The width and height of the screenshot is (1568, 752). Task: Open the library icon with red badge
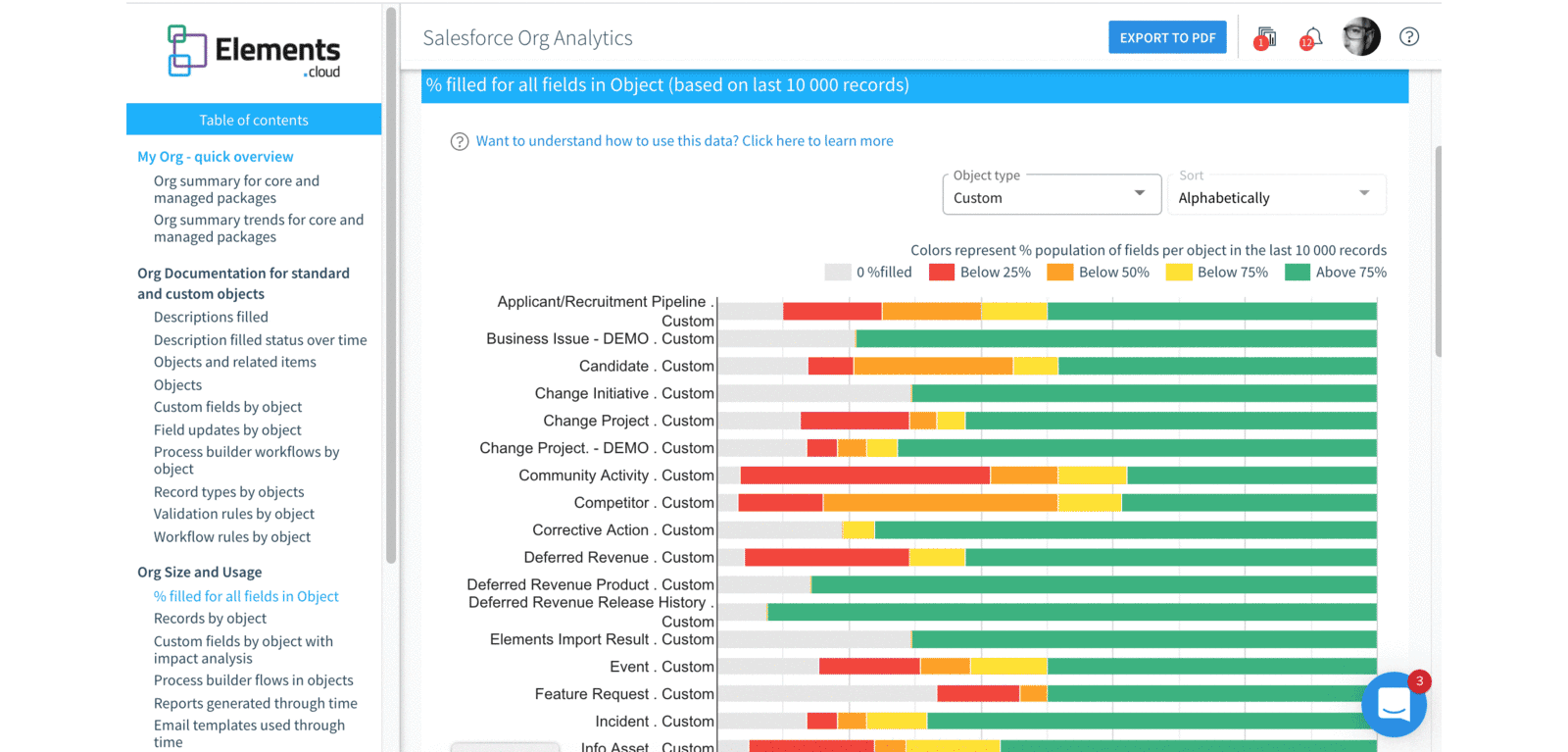[x=1265, y=38]
